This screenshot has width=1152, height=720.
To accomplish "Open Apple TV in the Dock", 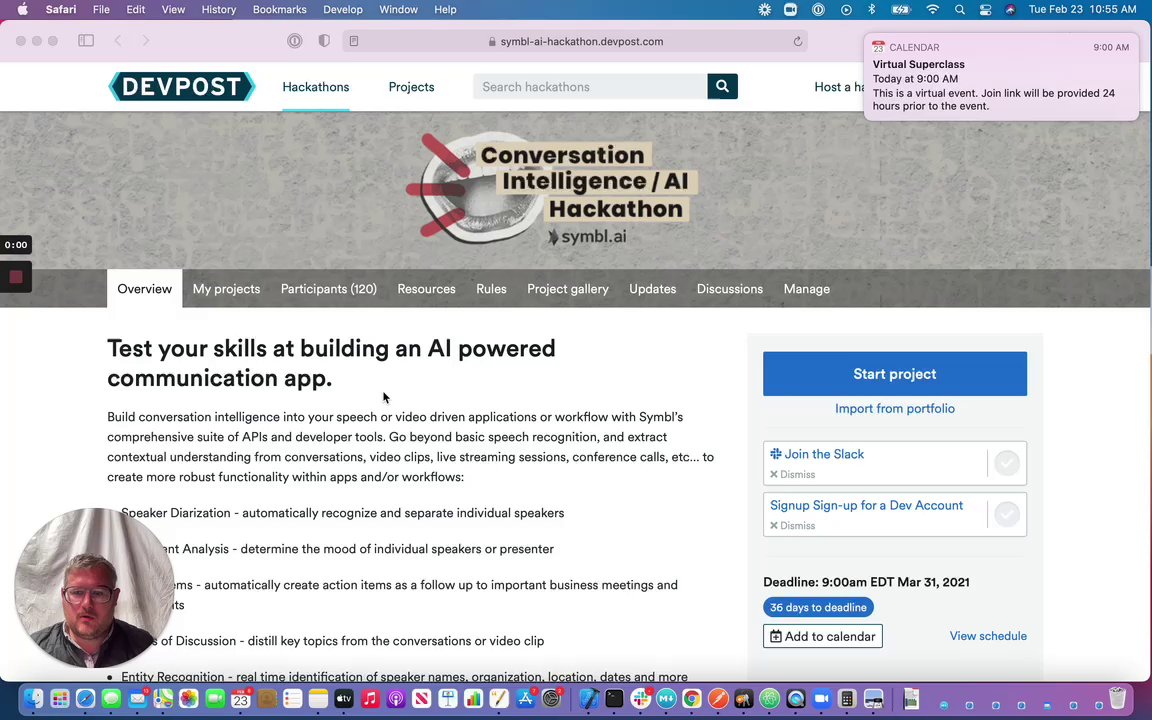I will pos(344,699).
